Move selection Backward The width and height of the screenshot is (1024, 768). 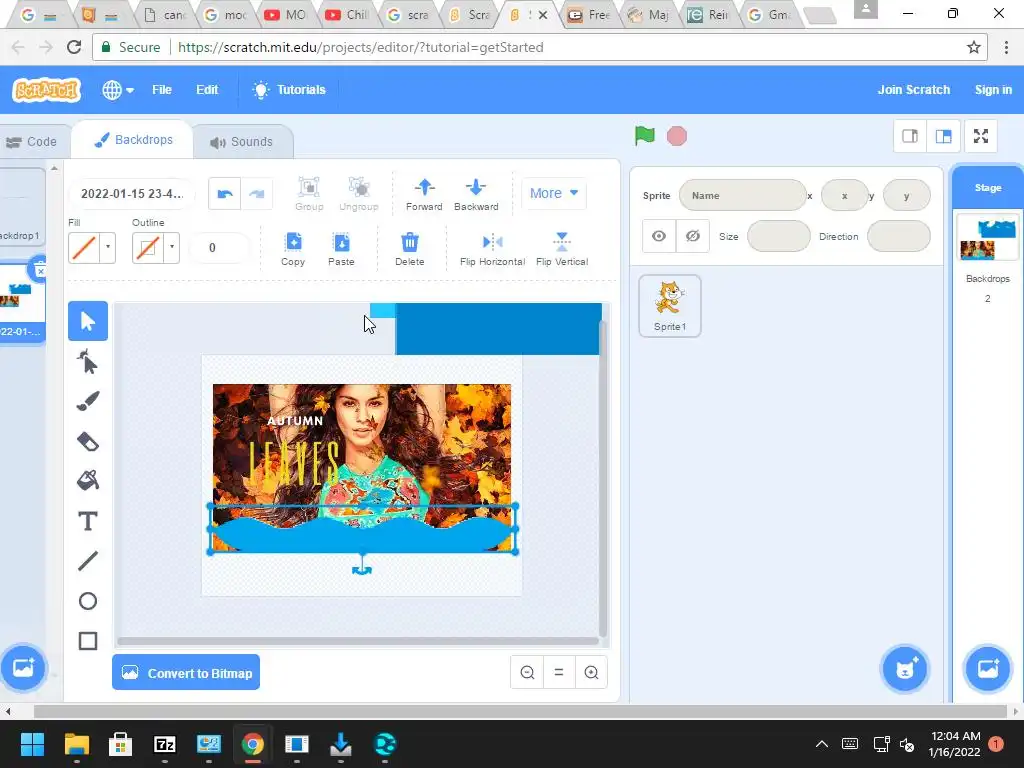(476, 194)
